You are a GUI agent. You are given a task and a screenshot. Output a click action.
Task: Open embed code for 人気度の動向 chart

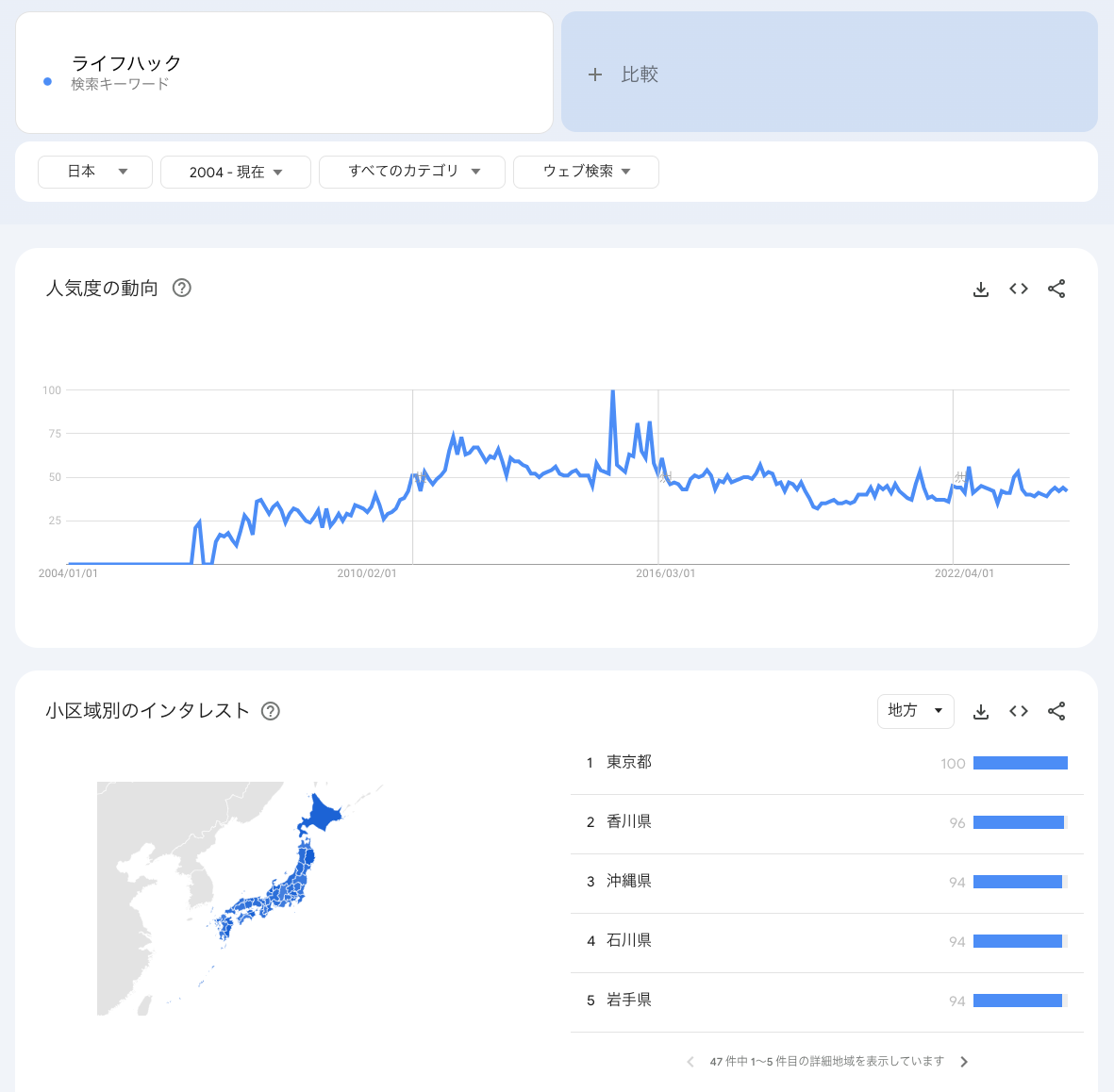1018,289
